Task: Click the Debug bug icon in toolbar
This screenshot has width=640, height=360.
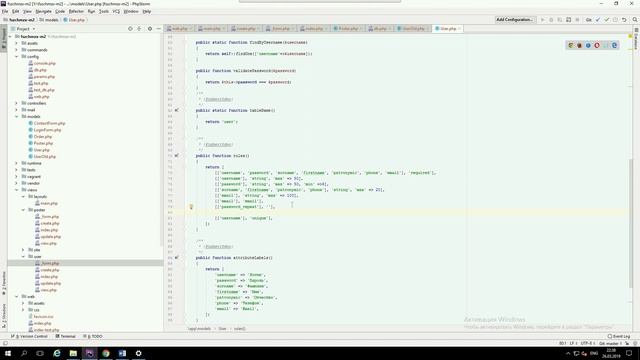Action: (x=551, y=20)
